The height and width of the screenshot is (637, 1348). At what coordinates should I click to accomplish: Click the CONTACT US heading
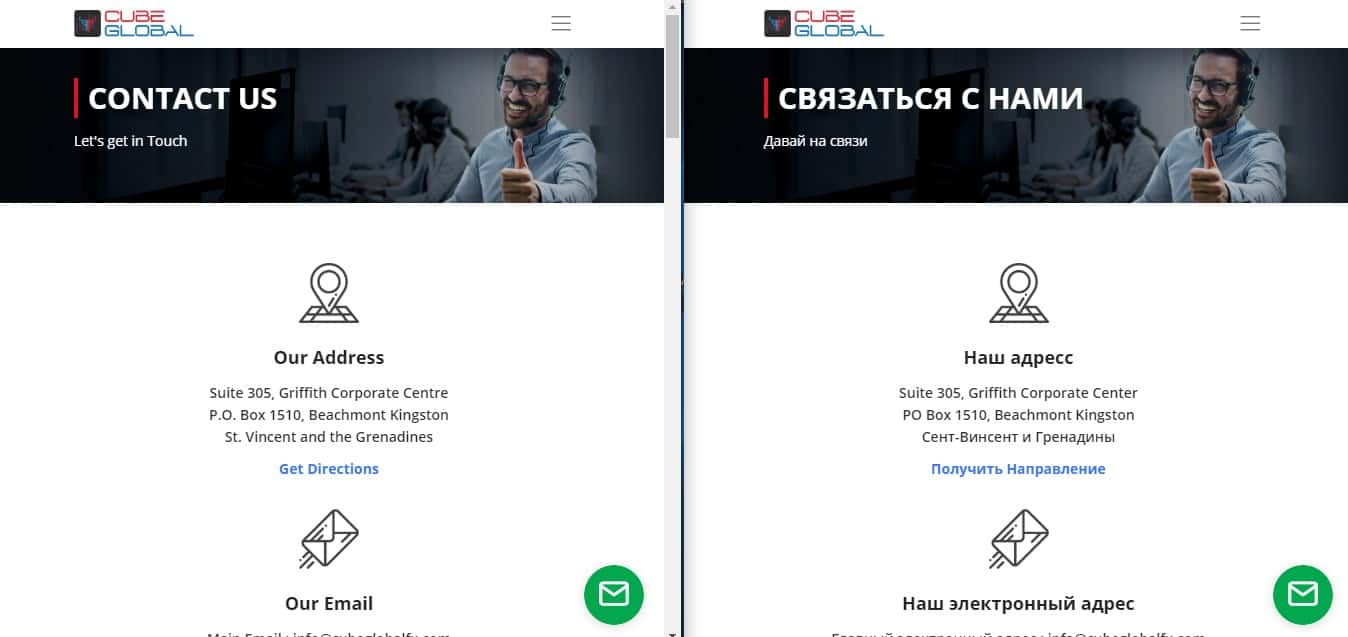pos(182,98)
